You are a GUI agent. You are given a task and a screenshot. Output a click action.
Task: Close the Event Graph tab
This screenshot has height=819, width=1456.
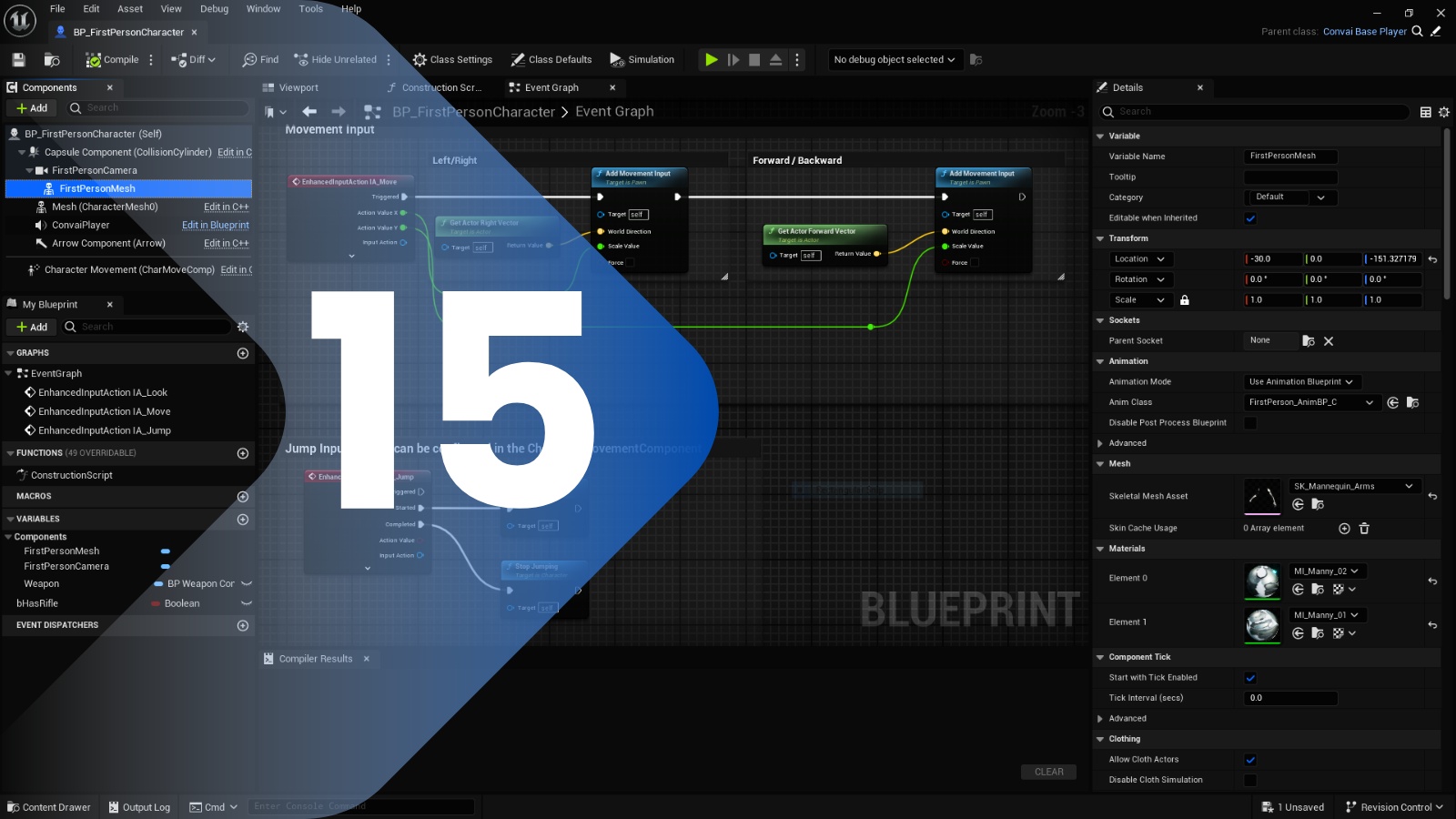(x=612, y=88)
